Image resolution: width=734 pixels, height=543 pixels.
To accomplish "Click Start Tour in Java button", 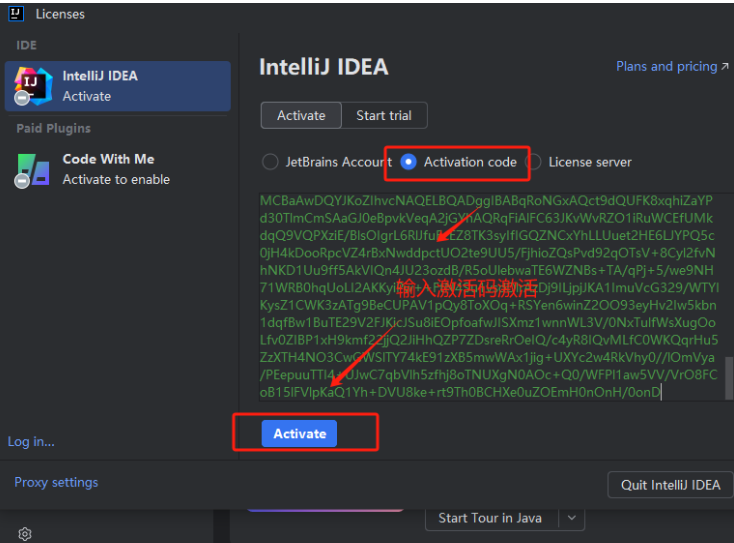I will click(x=490, y=518).
